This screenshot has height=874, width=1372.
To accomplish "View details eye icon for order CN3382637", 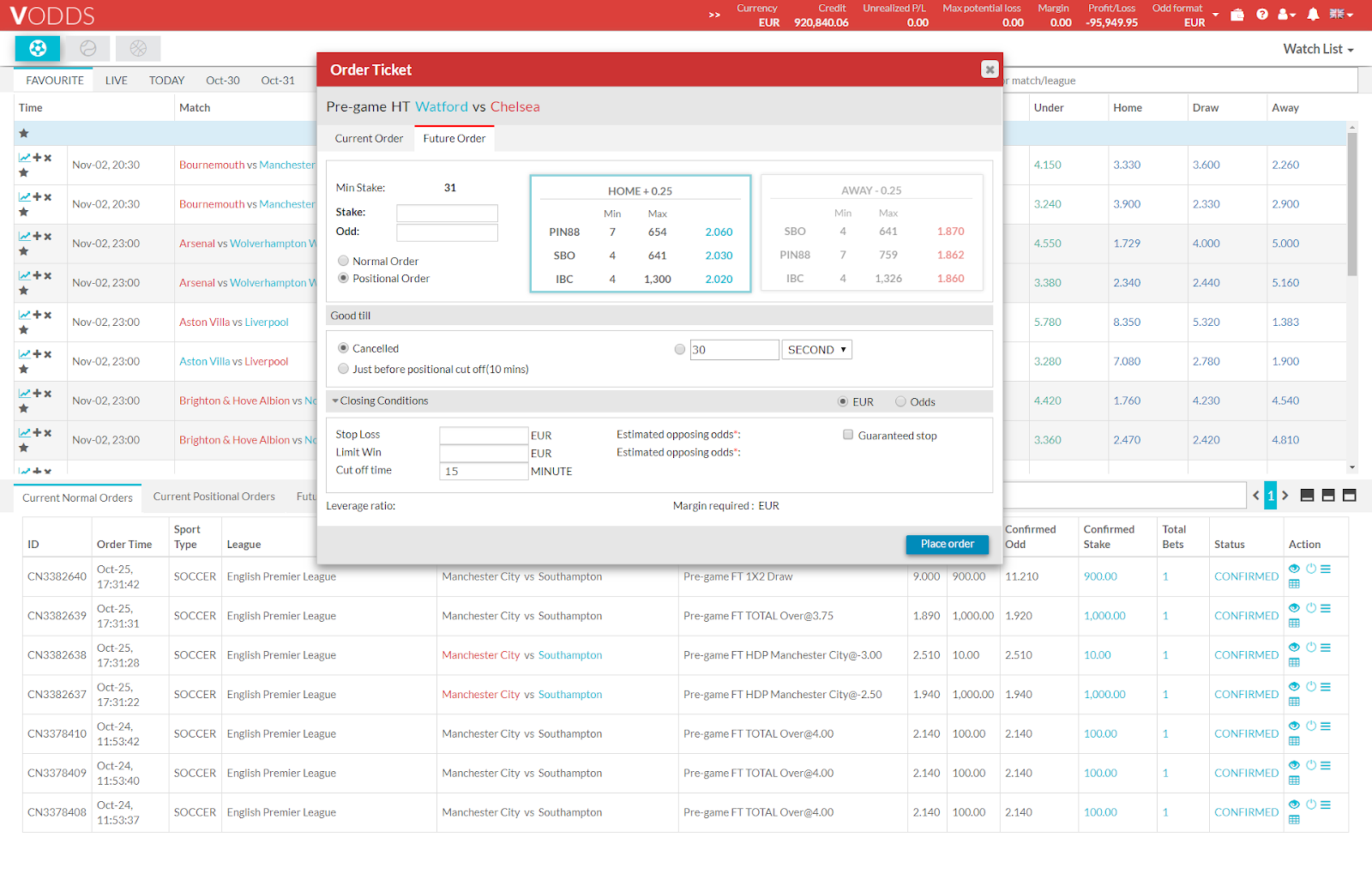I will pos(1295,686).
